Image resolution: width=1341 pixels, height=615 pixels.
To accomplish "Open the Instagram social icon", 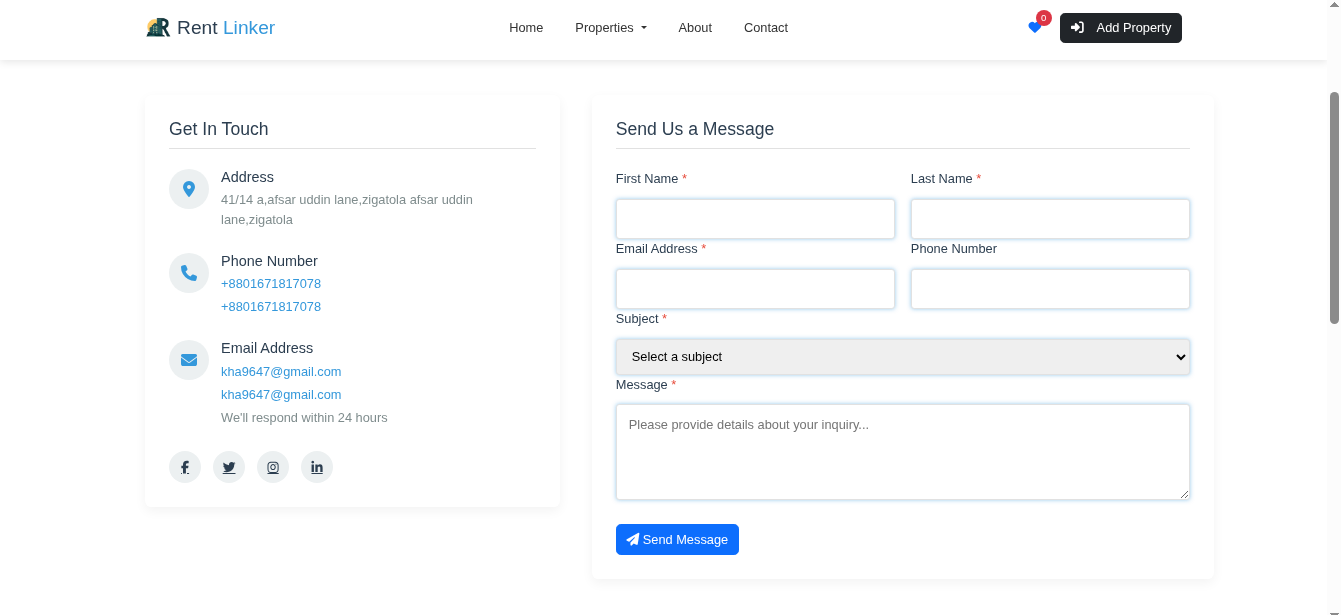I will point(273,467).
